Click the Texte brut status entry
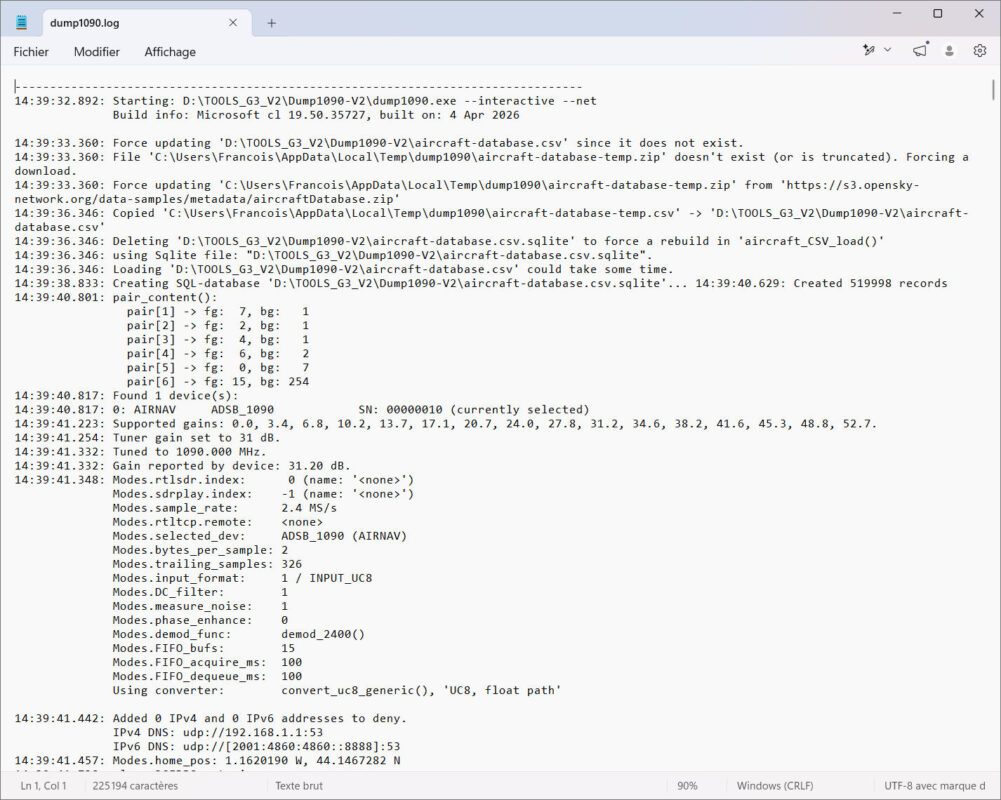 (299, 785)
